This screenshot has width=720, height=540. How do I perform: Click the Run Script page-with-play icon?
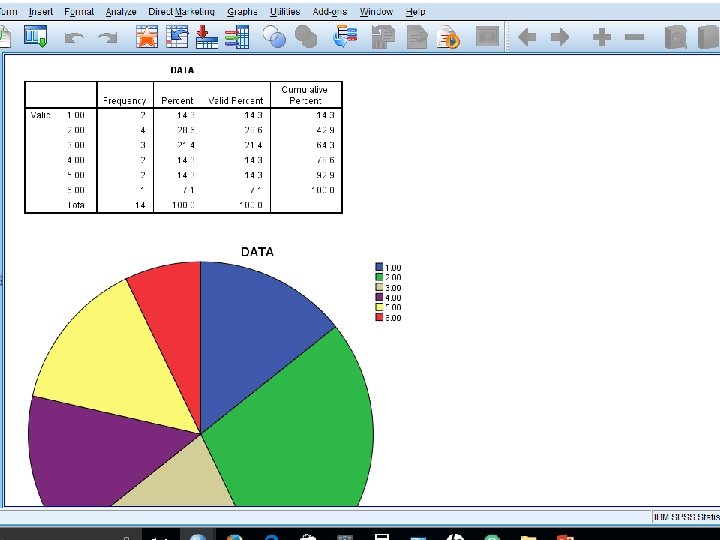(448, 37)
